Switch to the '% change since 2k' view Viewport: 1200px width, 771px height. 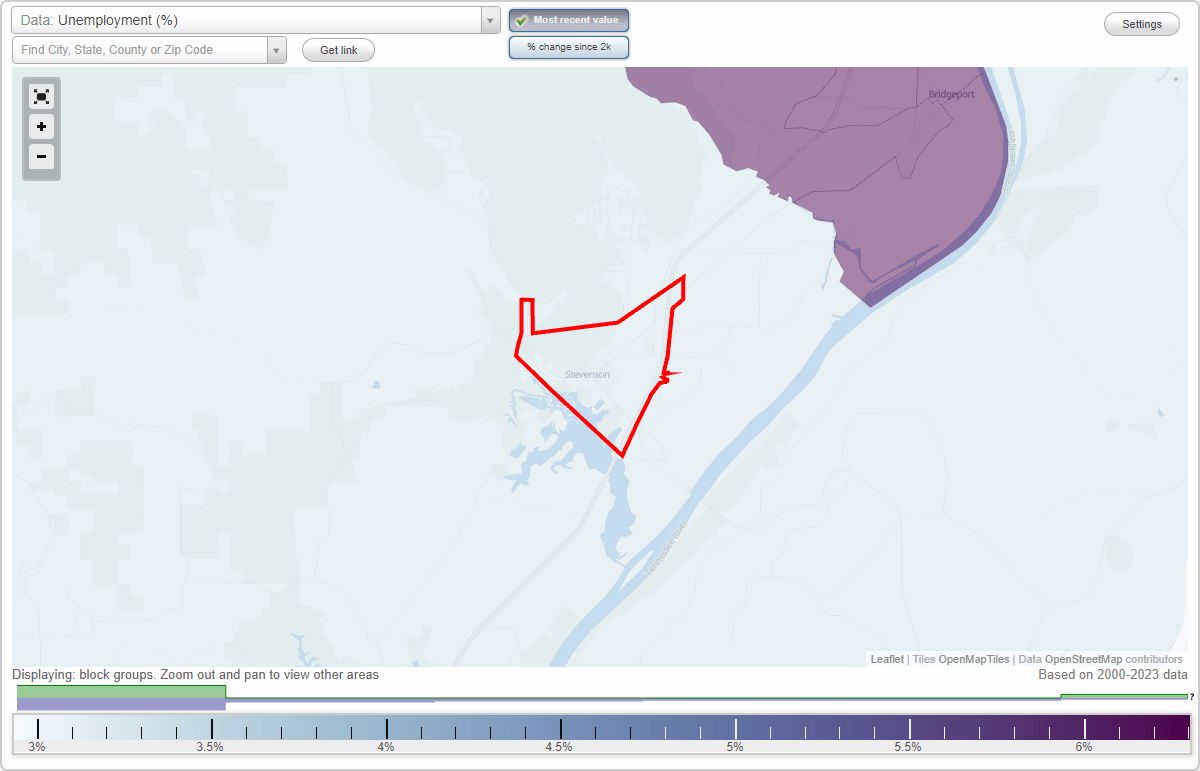[x=568, y=46]
